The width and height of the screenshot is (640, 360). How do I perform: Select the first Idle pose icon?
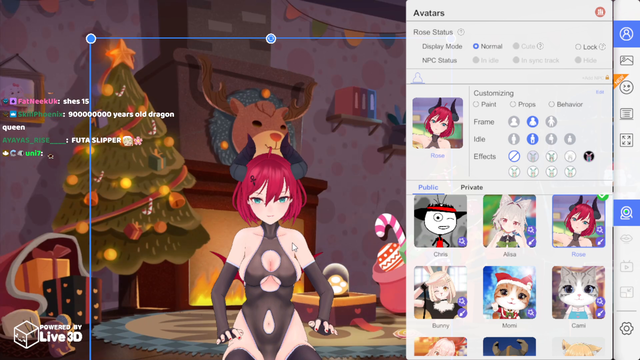514,139
